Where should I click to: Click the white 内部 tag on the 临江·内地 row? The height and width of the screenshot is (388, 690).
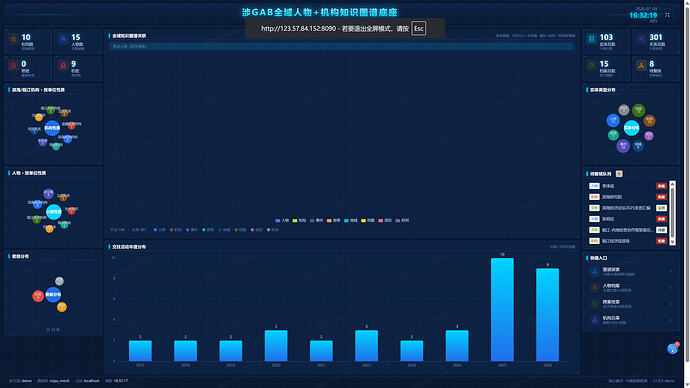661,230
